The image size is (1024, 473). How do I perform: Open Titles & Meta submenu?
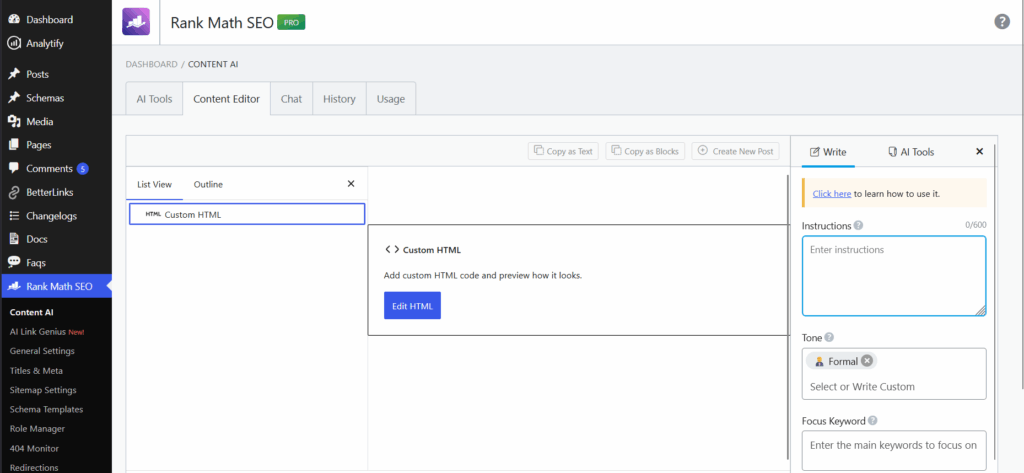pyautogui.click(x=37, y=370)
